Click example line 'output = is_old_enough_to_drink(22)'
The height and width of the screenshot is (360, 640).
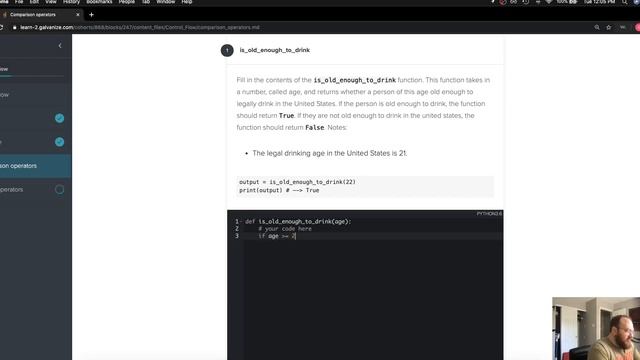click(297, 182)
